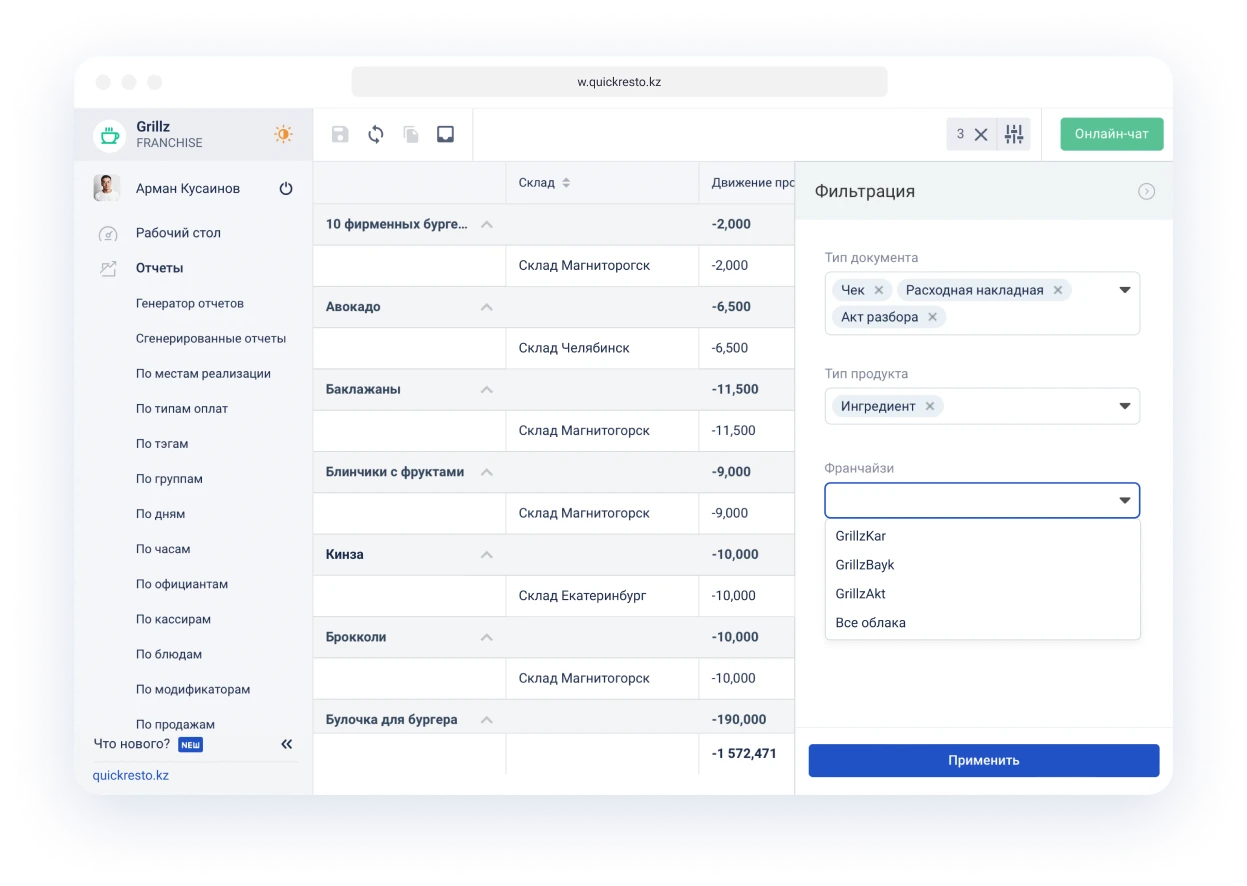Collapse the sidebar with double chevron
Image resolution: width=1247 pixels, height=886 pixels.
pyautogui.click(x=287, y=744)
